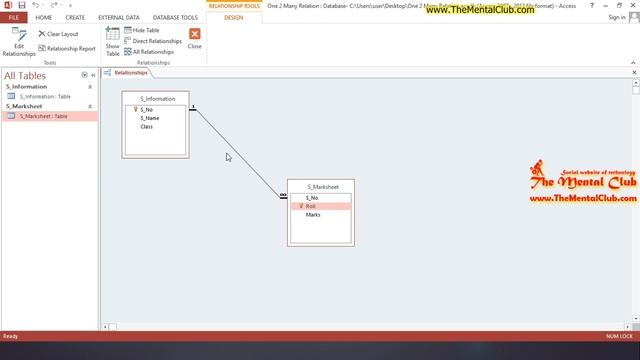The height and width of the screenshot is (360, 640).
Task: Collapse the S_Information group
Action: [x=90, y=87]
